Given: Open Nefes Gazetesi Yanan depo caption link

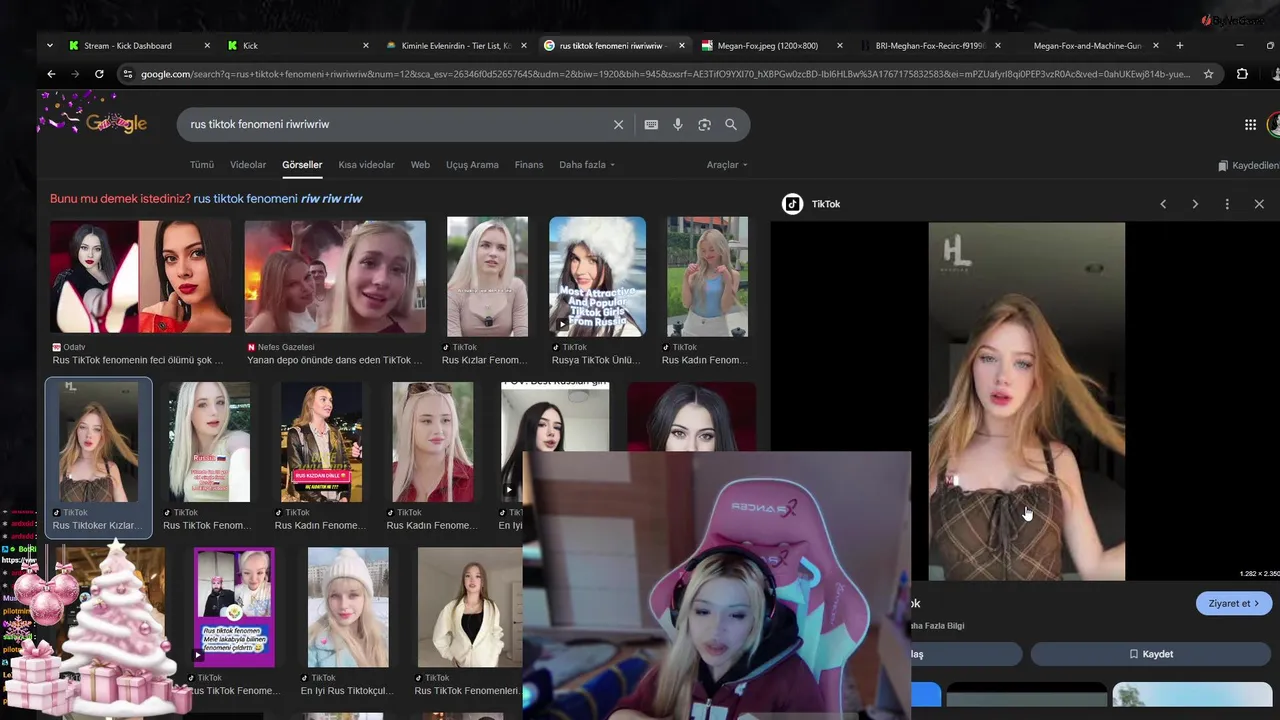Looking at the screenshot, I should coord(335,360).
